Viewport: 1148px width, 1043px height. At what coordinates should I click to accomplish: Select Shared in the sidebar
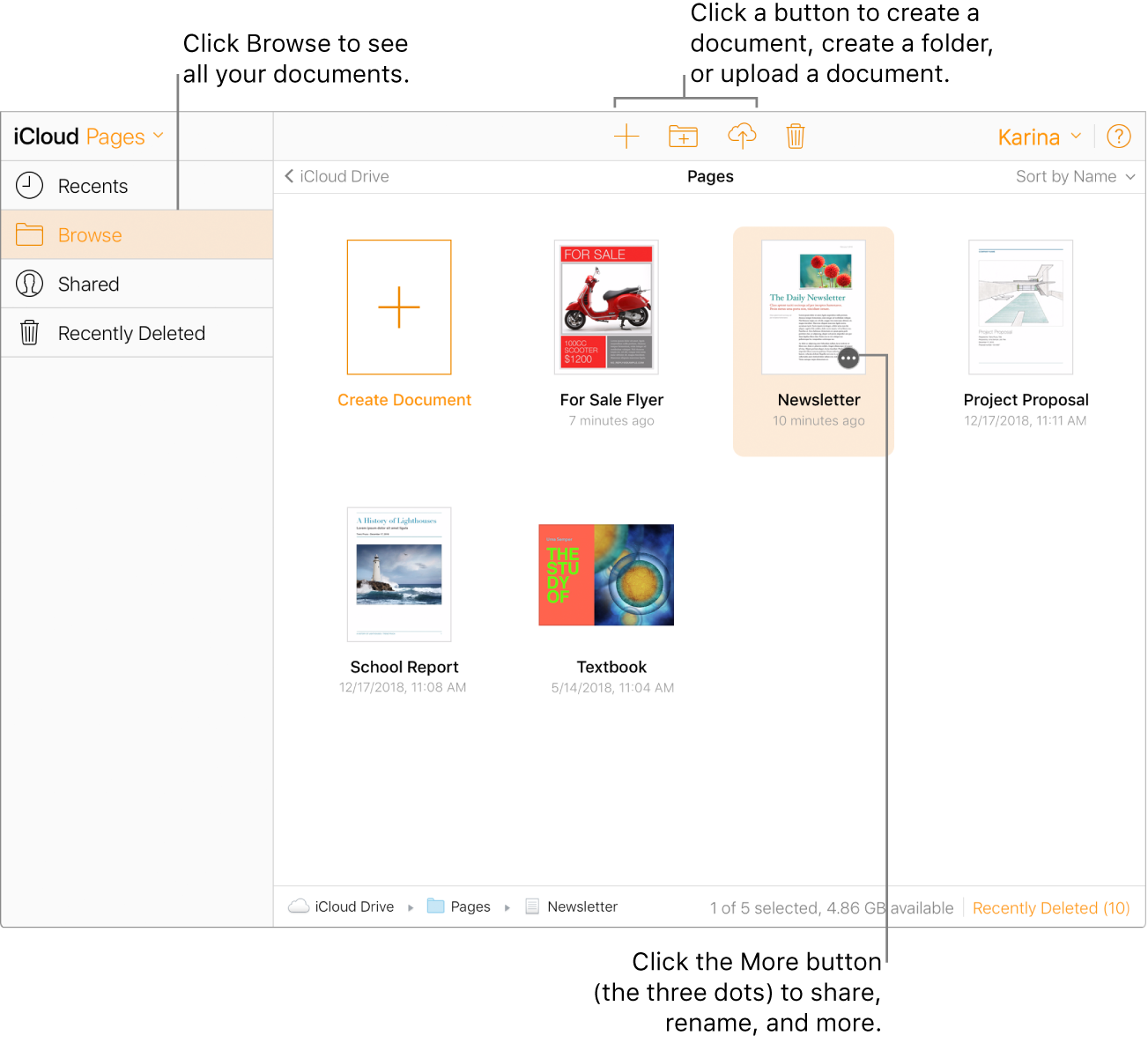137,284
